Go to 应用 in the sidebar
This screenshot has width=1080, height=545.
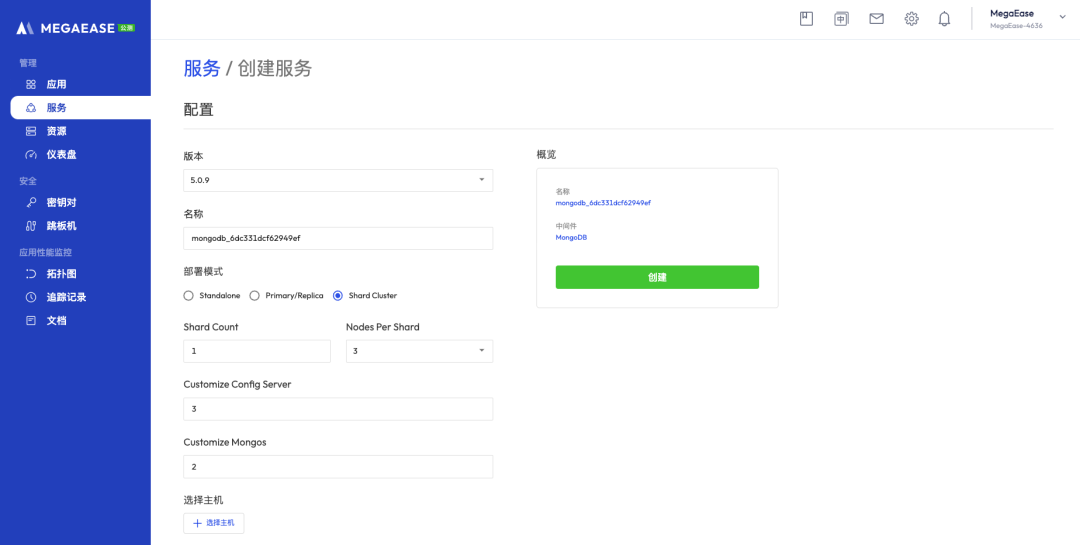click(56, 85)
